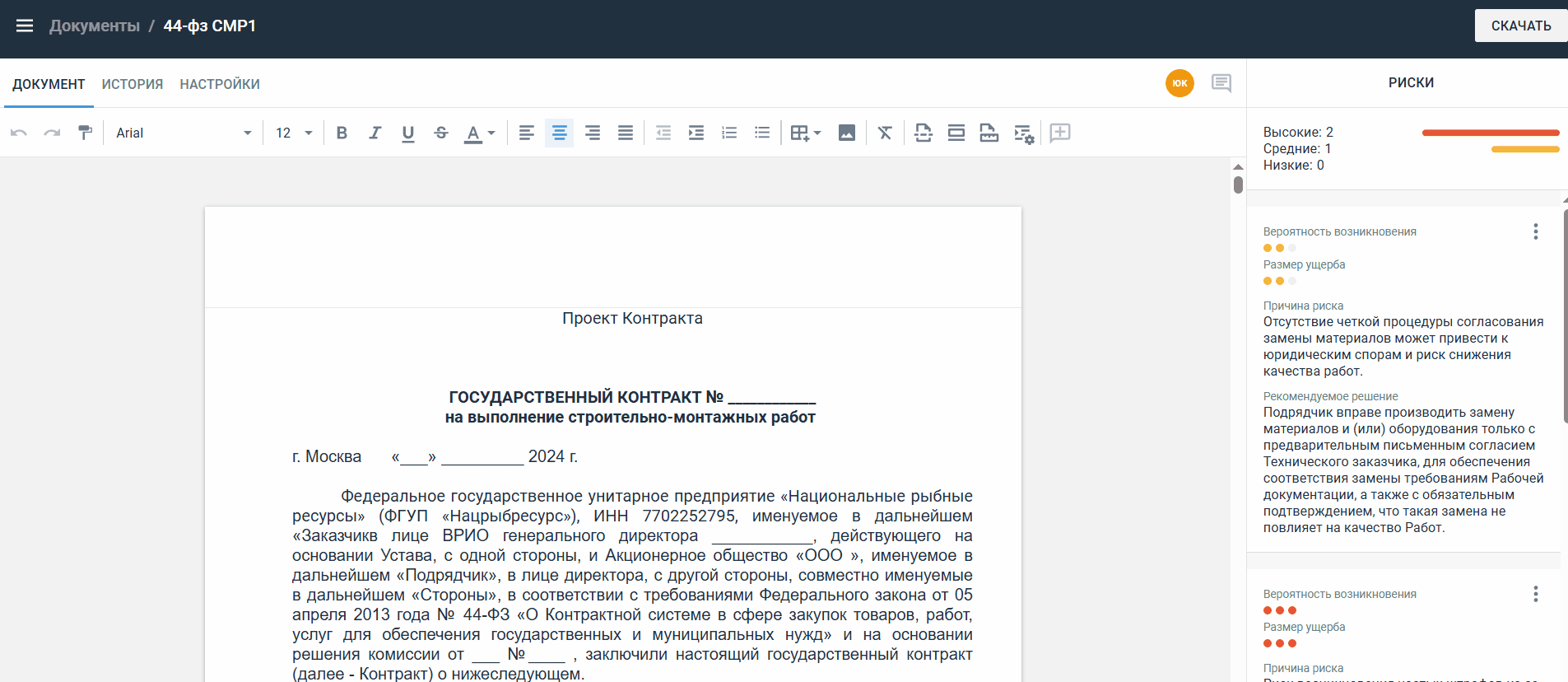Viewport: 1568px width, 682px height.
Task: Clear formatting with the crossed-out Tx icon
Action: tap(885, 133)
